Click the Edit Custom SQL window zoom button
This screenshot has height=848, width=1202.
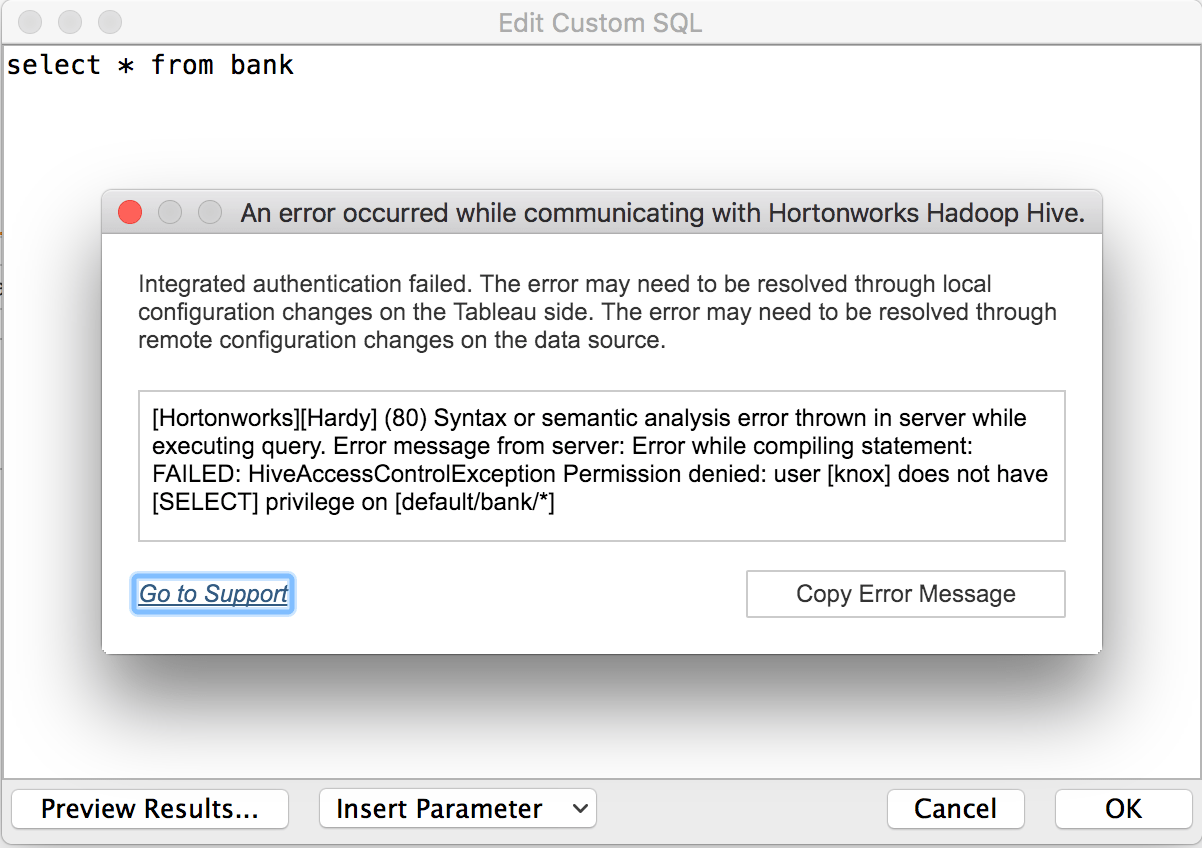[109, 21]
